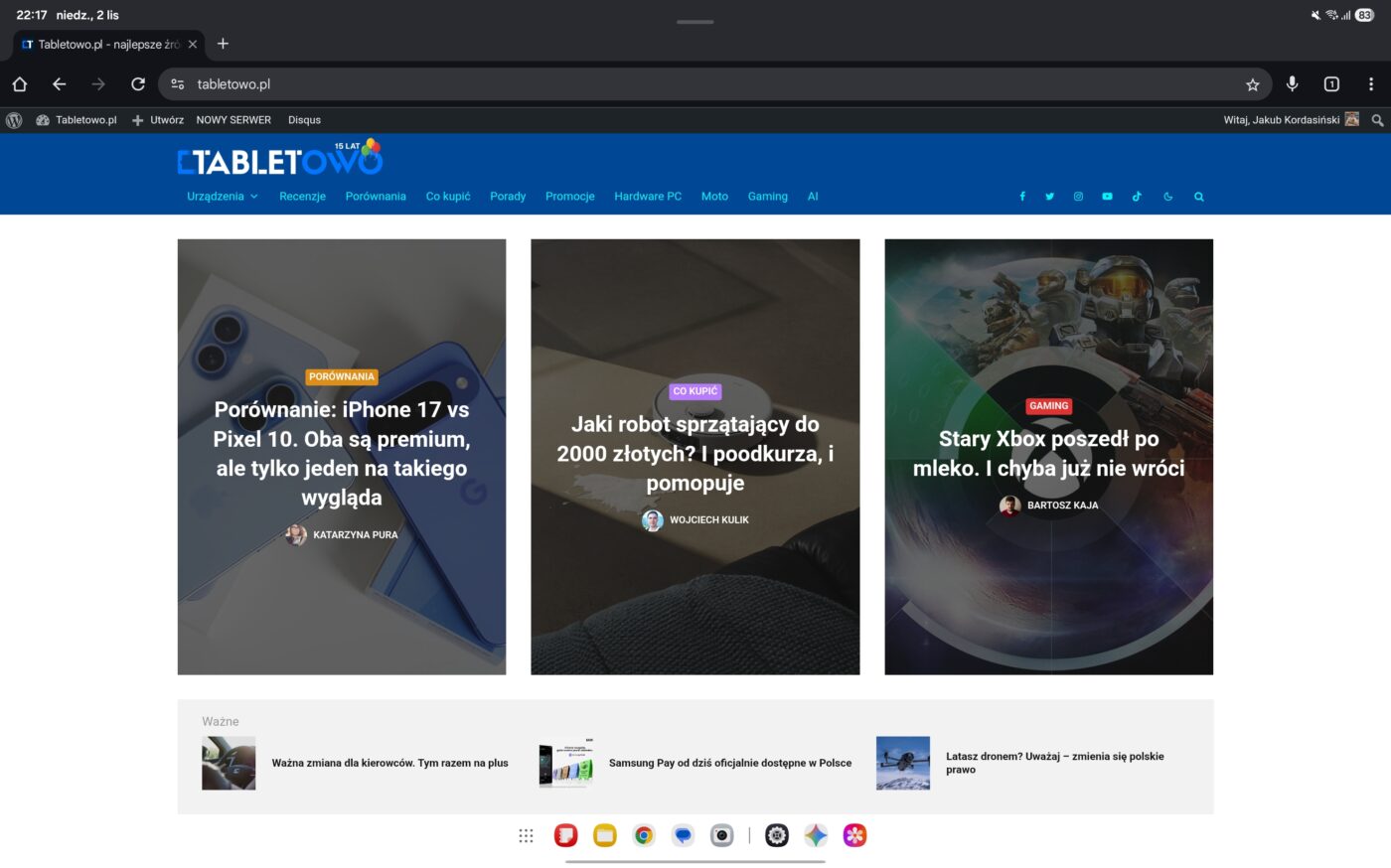
Task: Expand the Urządzenia menu
Action: point(223,197)
